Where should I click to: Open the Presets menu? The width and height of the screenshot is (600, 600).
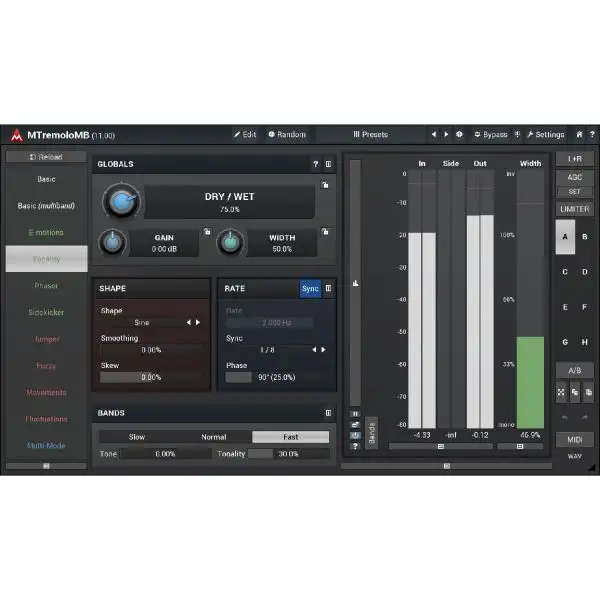tap(370, 134)
